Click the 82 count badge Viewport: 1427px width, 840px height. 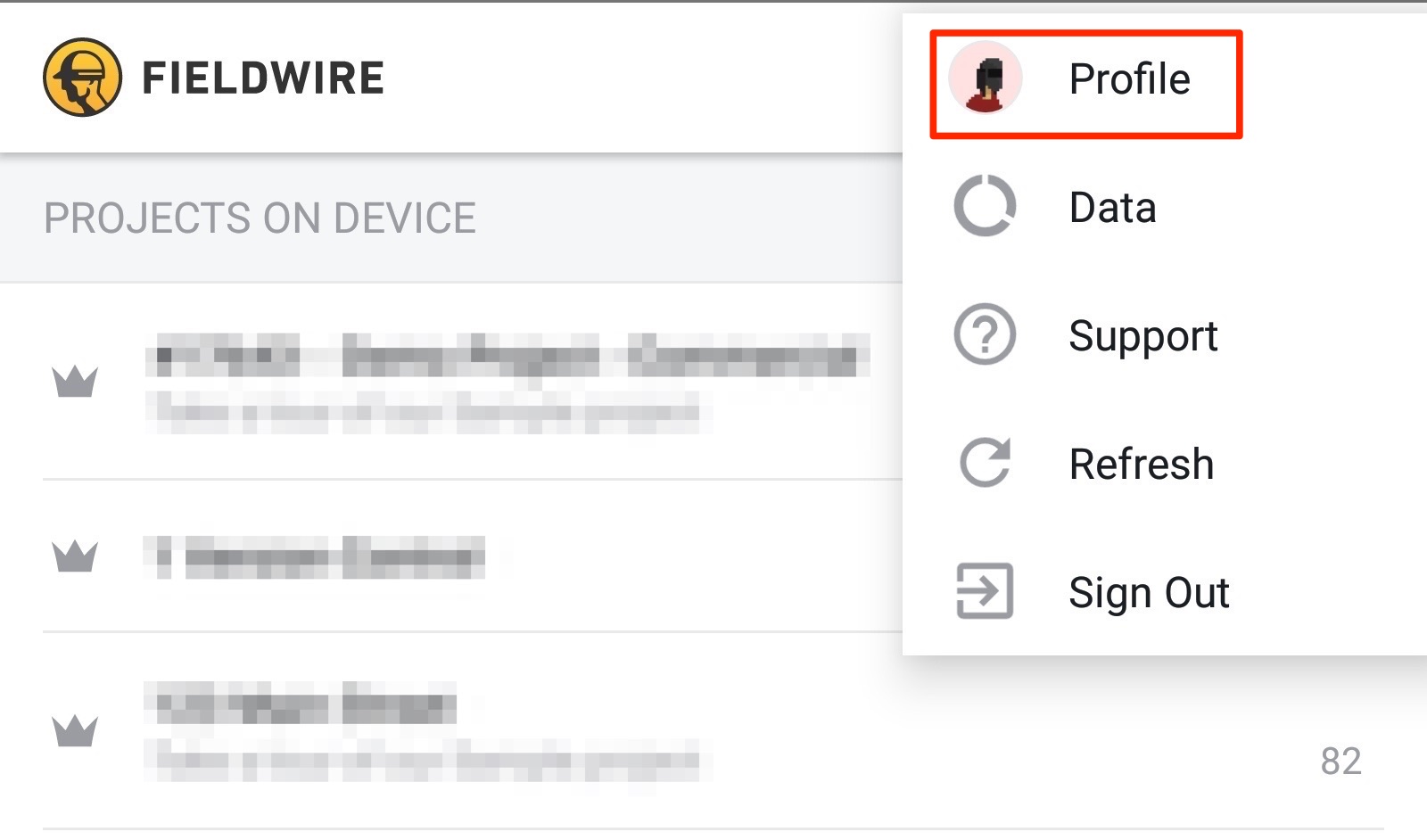(x=1343, y=757)
